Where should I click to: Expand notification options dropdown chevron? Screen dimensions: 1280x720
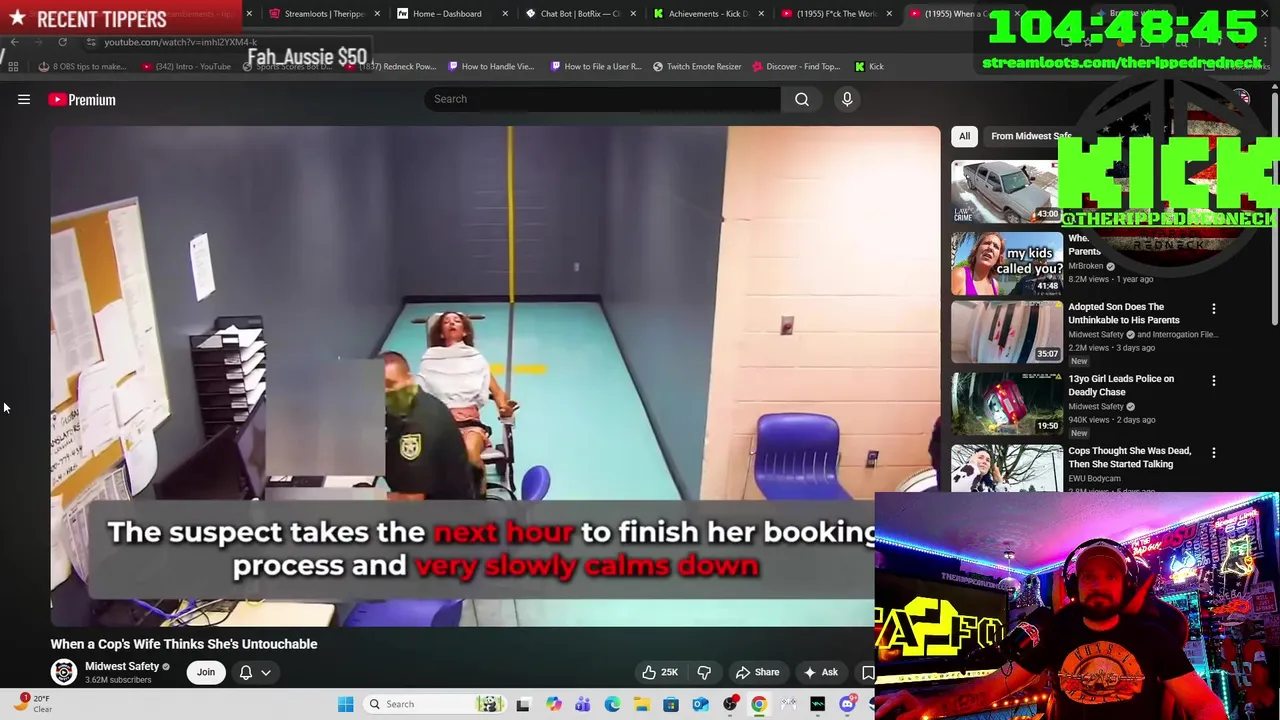click(x=266, y=672)
